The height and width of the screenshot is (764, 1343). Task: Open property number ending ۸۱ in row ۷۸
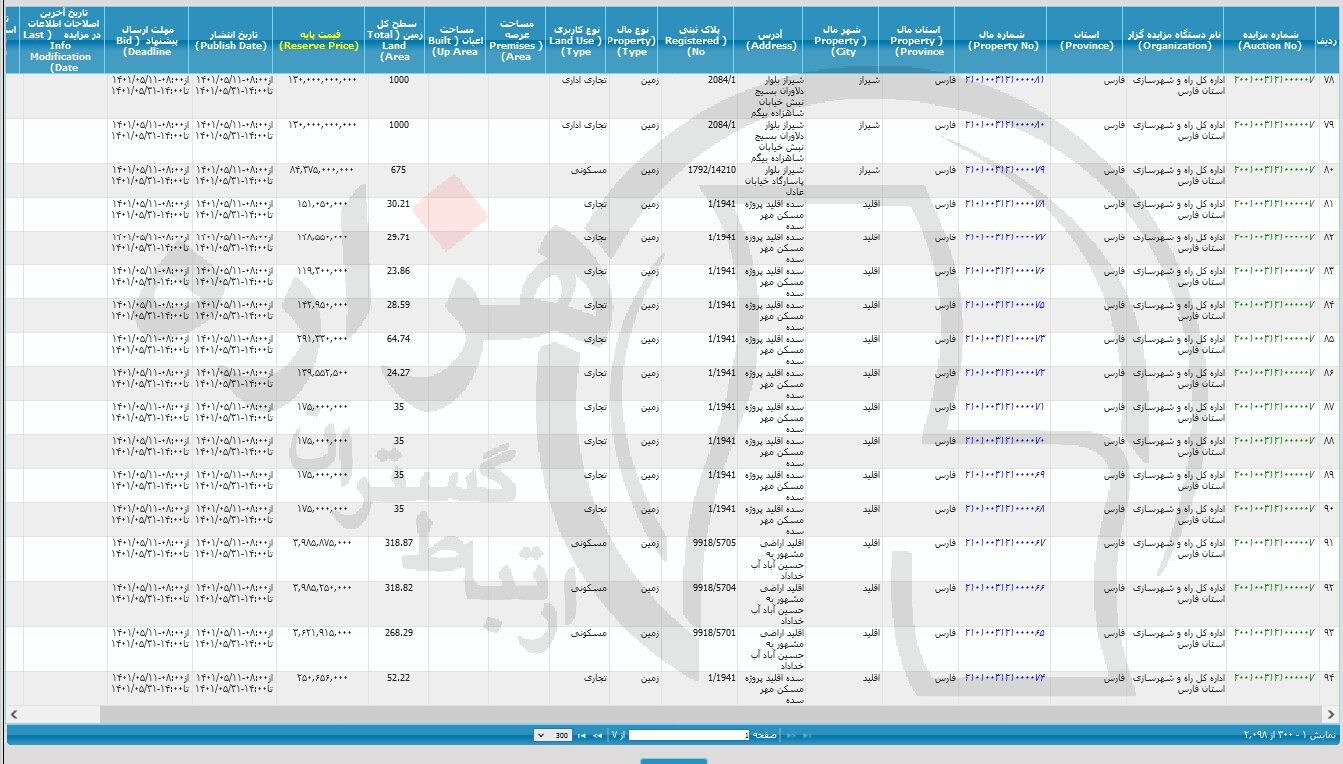click(x=1004, y=79)
